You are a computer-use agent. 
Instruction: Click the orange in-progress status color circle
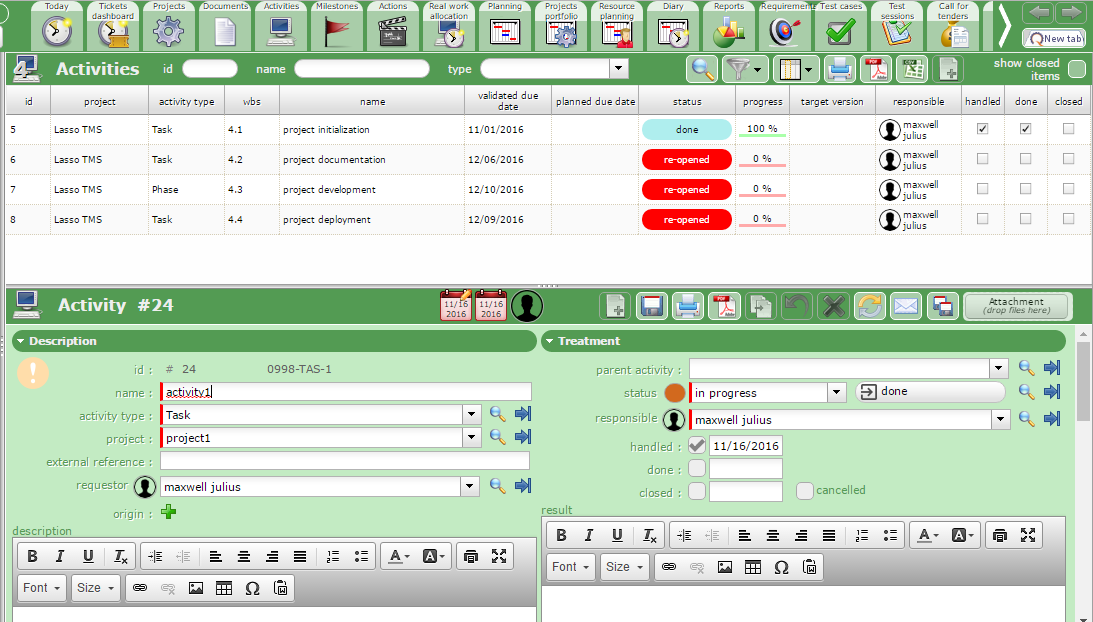tap(675, 393)
